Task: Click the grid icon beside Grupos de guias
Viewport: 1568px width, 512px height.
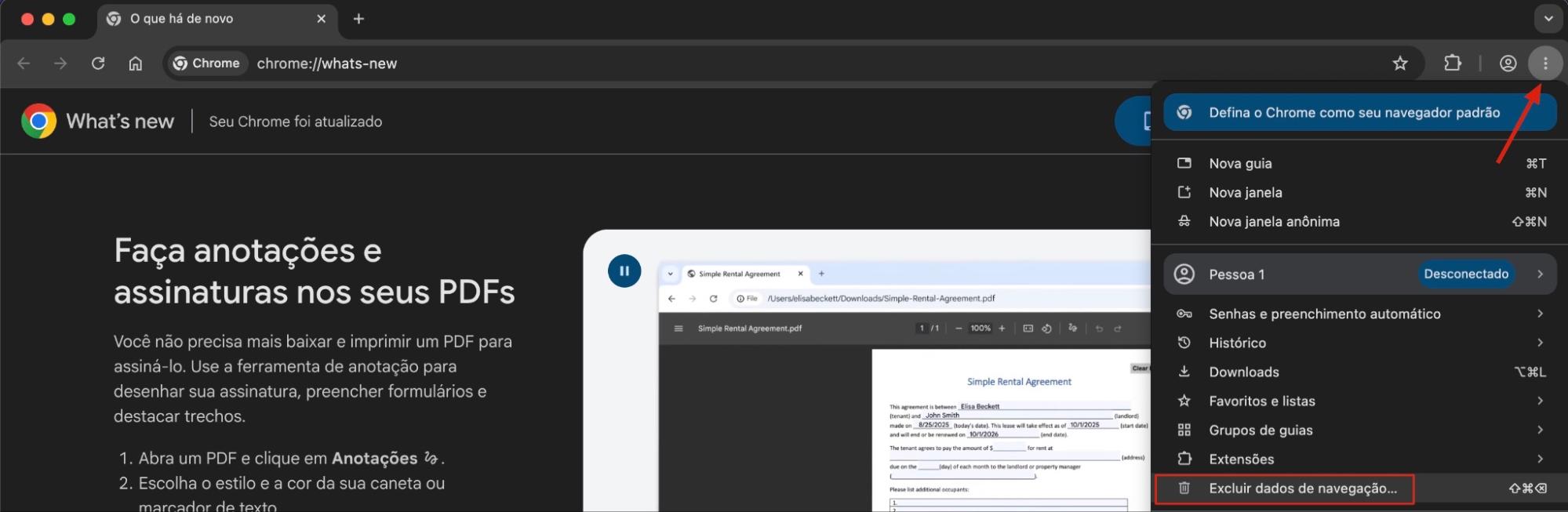Action: pos(1184,430)
